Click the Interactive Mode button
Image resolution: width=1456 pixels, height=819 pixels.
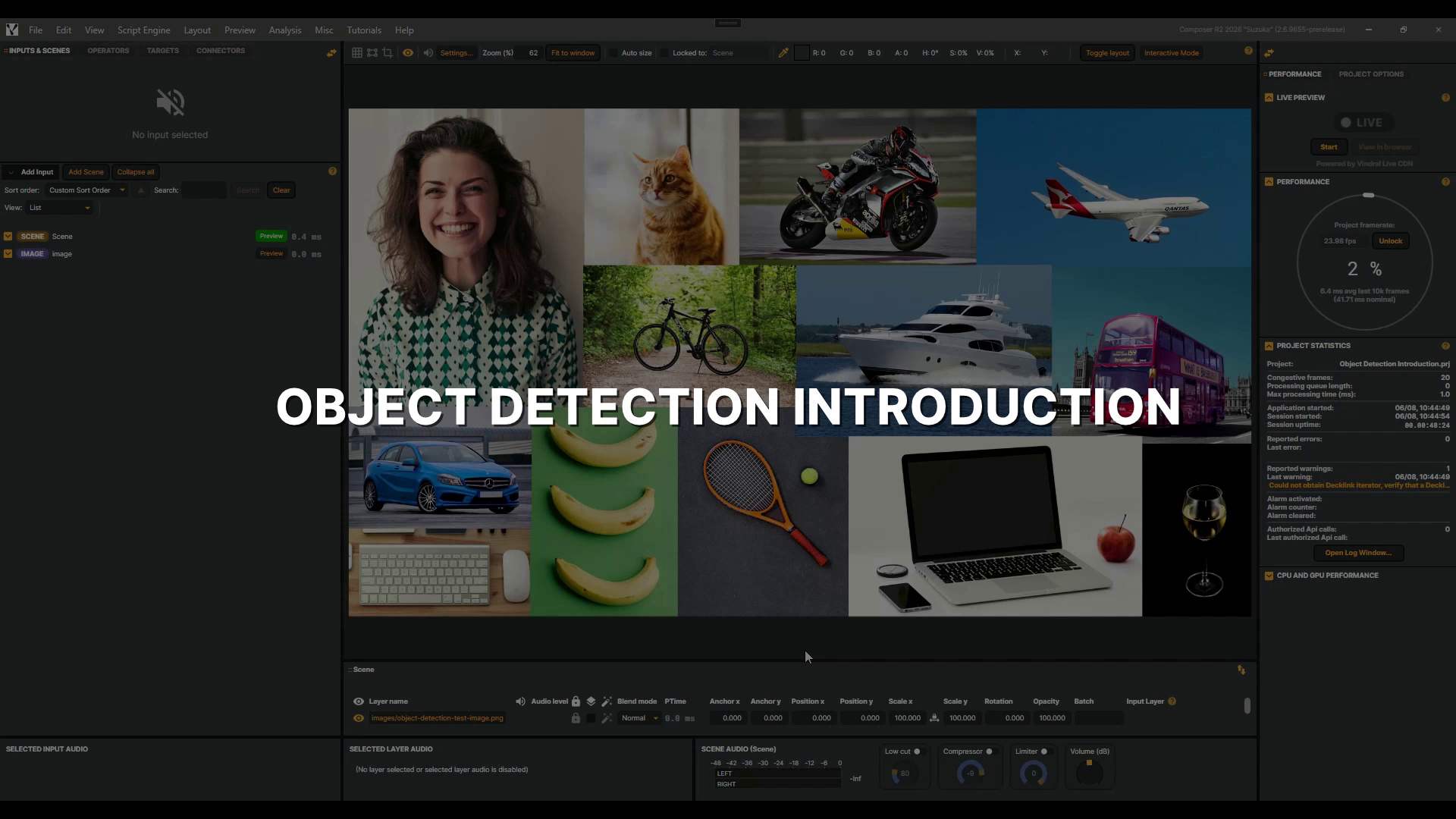tap(1172, 53)
